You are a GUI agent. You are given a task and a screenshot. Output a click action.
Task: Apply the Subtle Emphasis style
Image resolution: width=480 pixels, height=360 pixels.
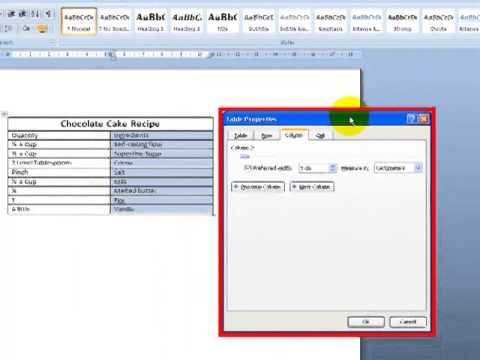(295, 21)
